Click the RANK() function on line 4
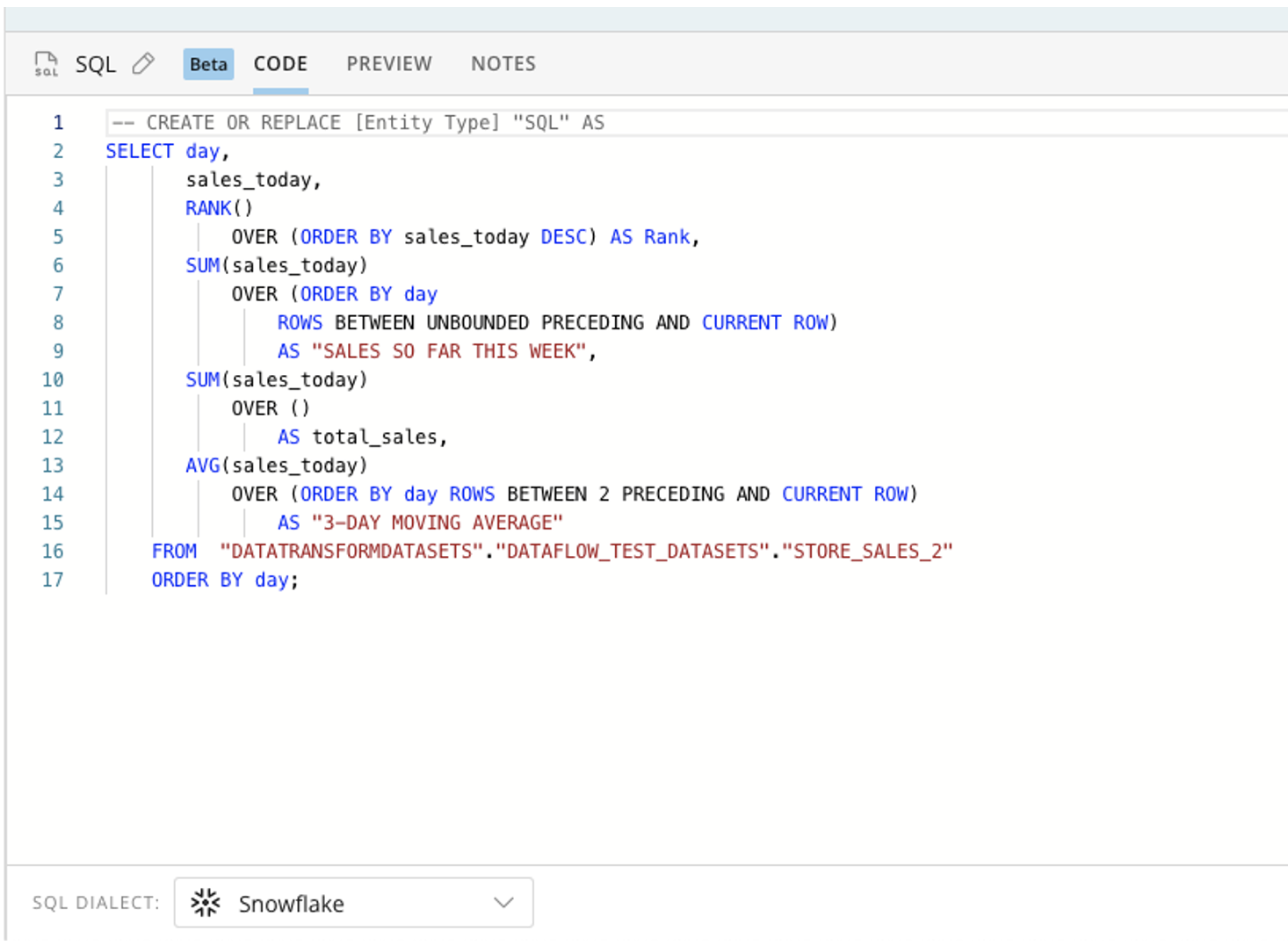This screenshot has width=1288, height=945. point(218,208)
